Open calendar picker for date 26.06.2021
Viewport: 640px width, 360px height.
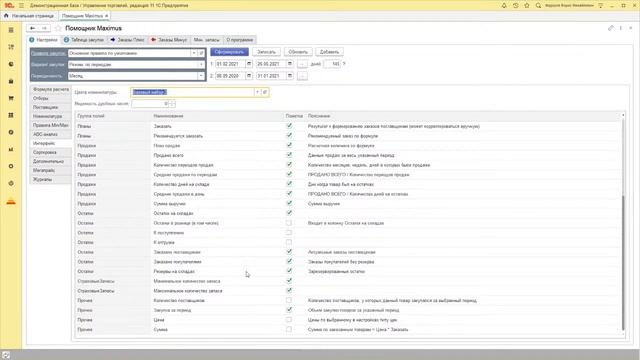click(x=290, y=64)
